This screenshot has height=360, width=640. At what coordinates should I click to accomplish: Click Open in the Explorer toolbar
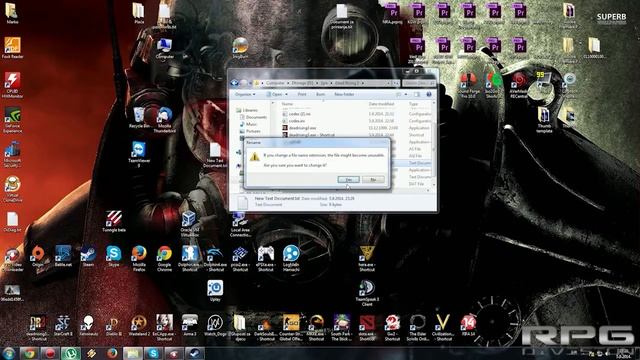tap(275, 94)
